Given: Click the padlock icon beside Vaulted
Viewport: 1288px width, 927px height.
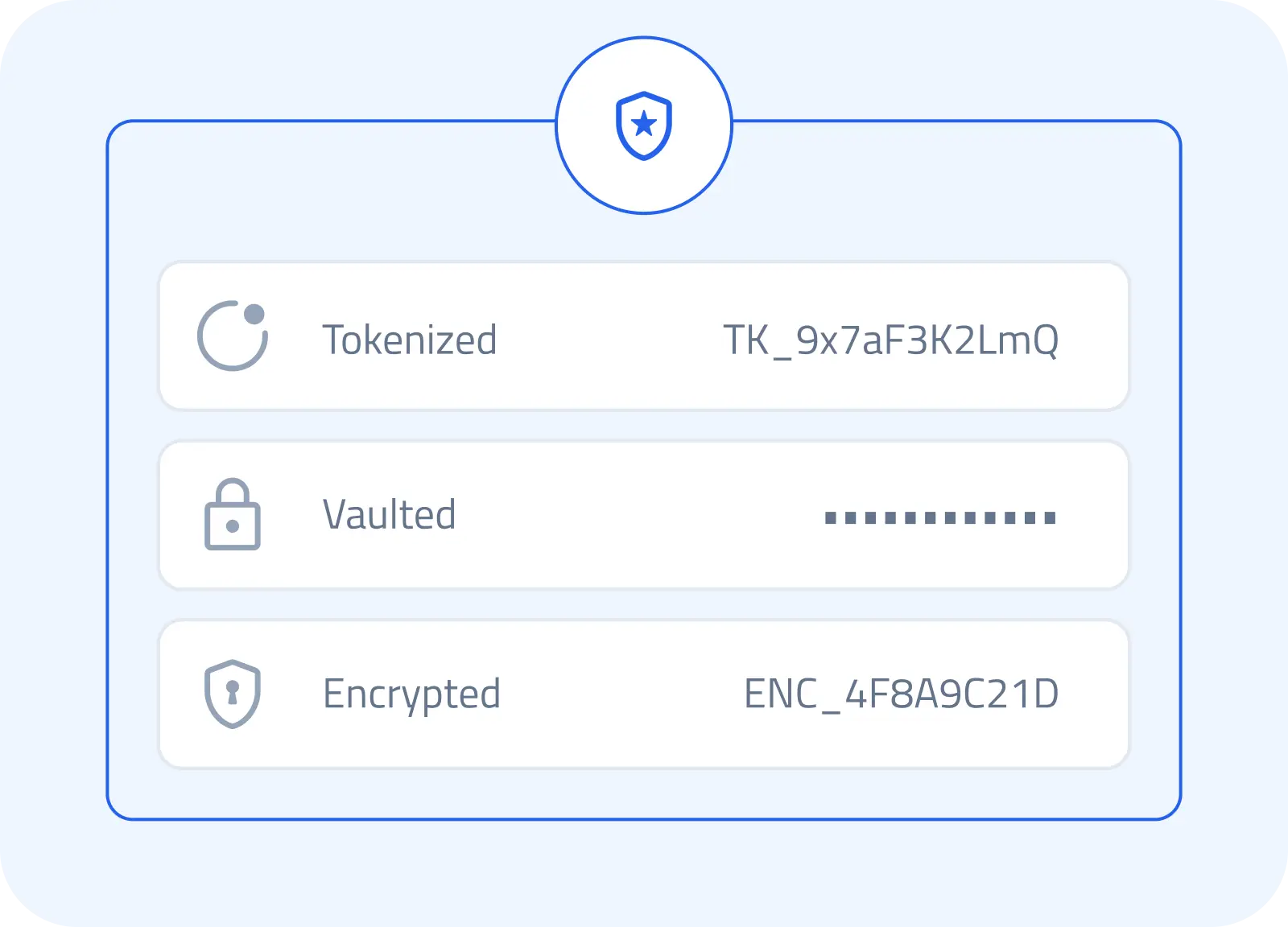Looking at the screenshot, I should pos(233,515).
